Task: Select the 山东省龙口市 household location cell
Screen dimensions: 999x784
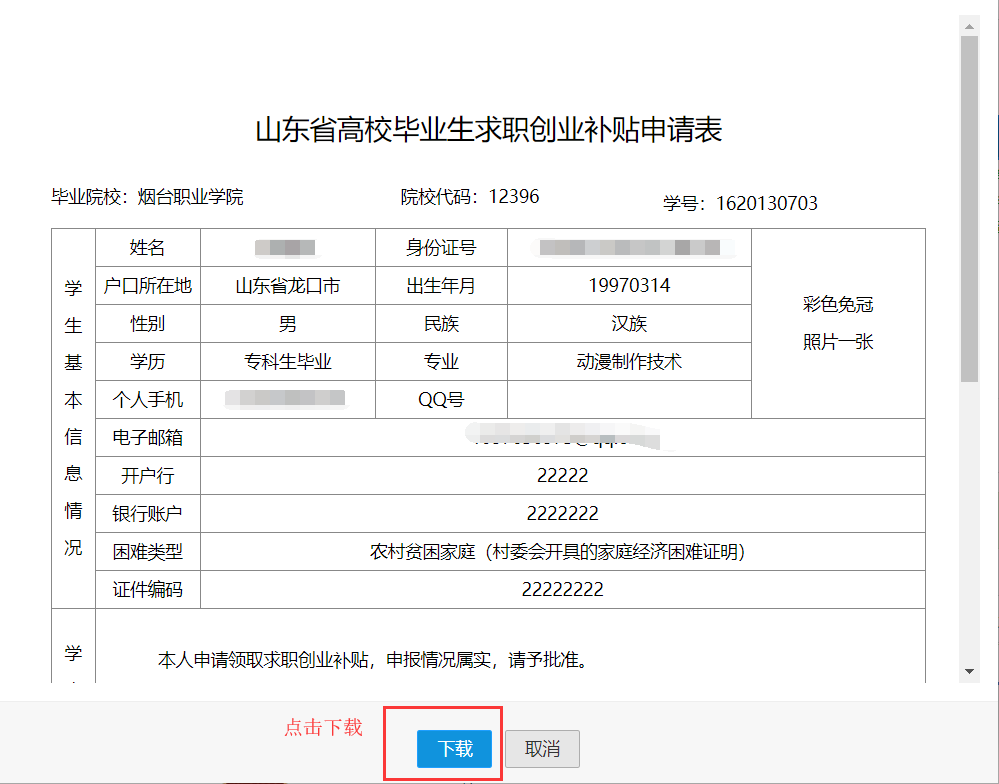Action: click(x=288, y=286)
